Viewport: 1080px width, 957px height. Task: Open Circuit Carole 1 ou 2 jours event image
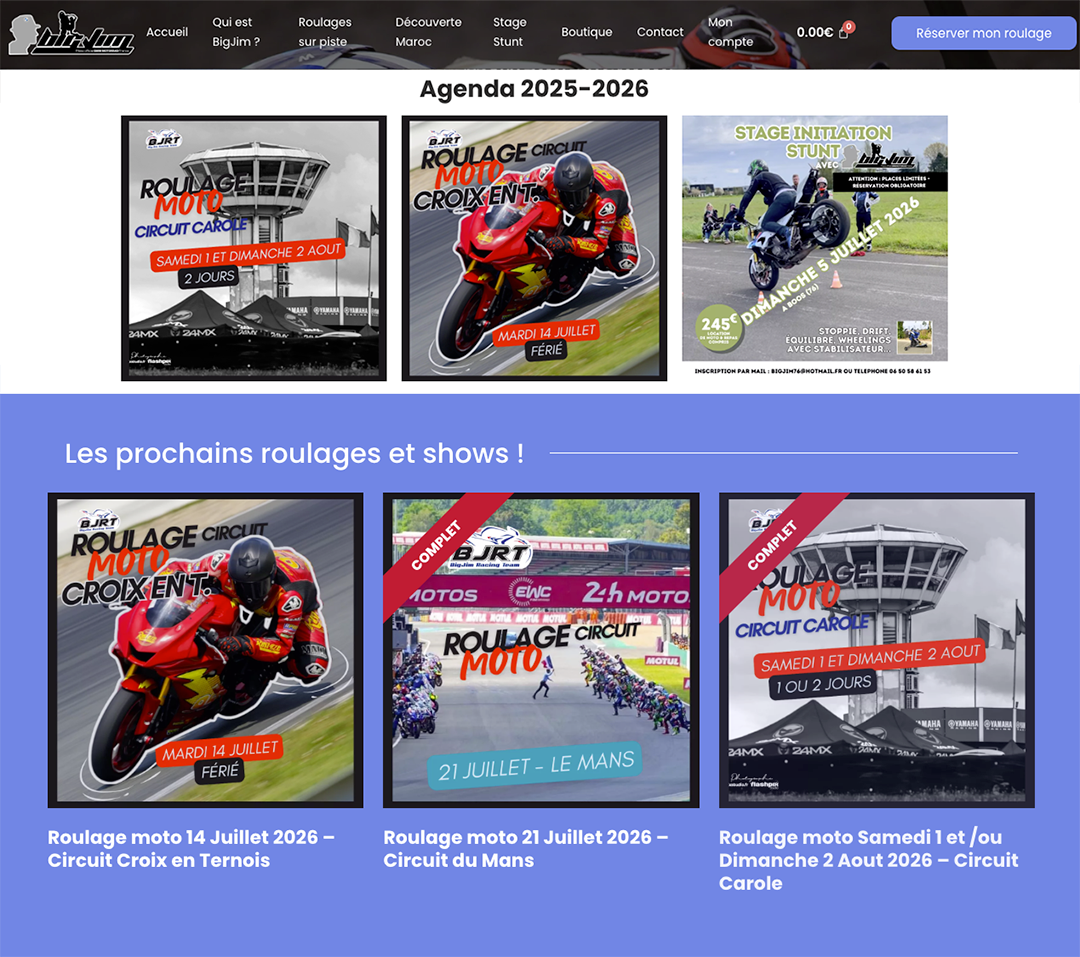pyautogui.click(x=877, y=650)
